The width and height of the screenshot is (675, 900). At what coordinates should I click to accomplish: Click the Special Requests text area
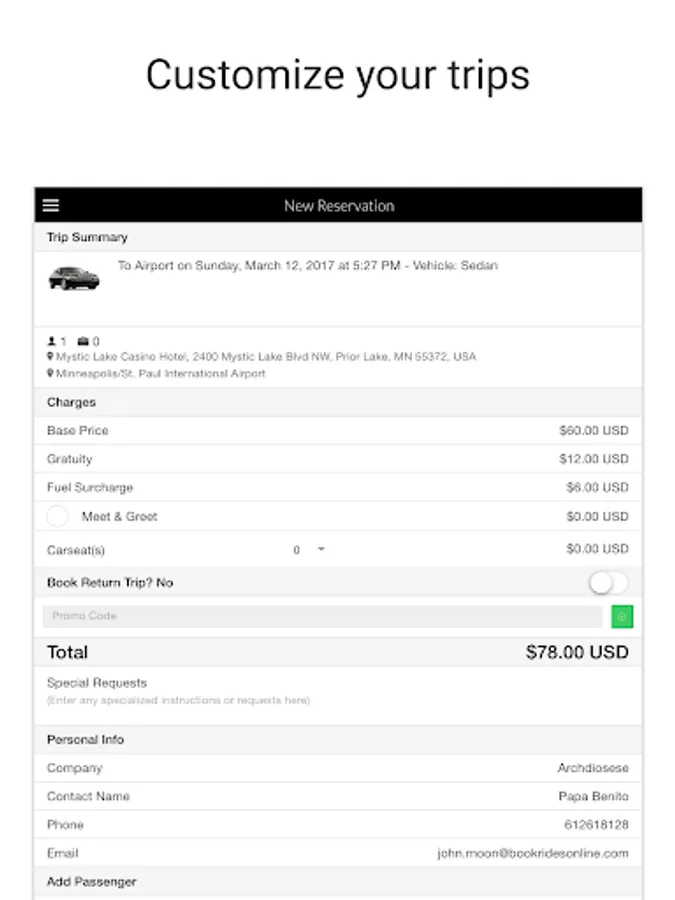pyautogui.click(x=338, y=699)
